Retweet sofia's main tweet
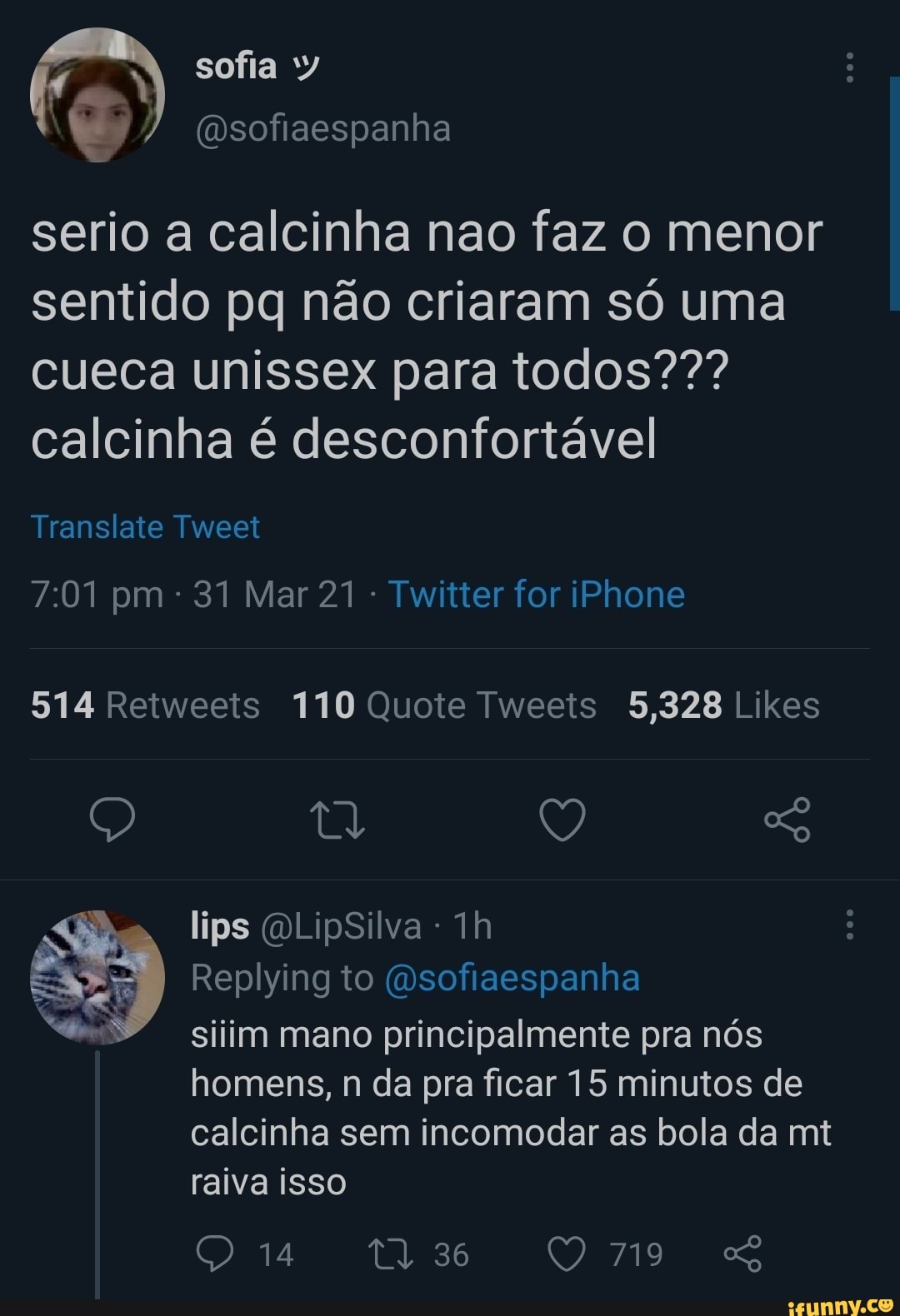 tap(337, 820)
